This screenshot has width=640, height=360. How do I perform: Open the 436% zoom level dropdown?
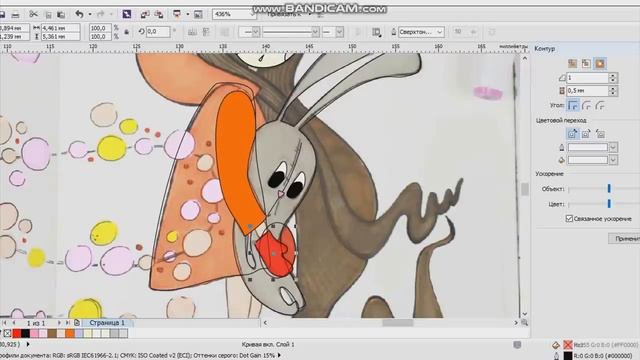(253, 14)
